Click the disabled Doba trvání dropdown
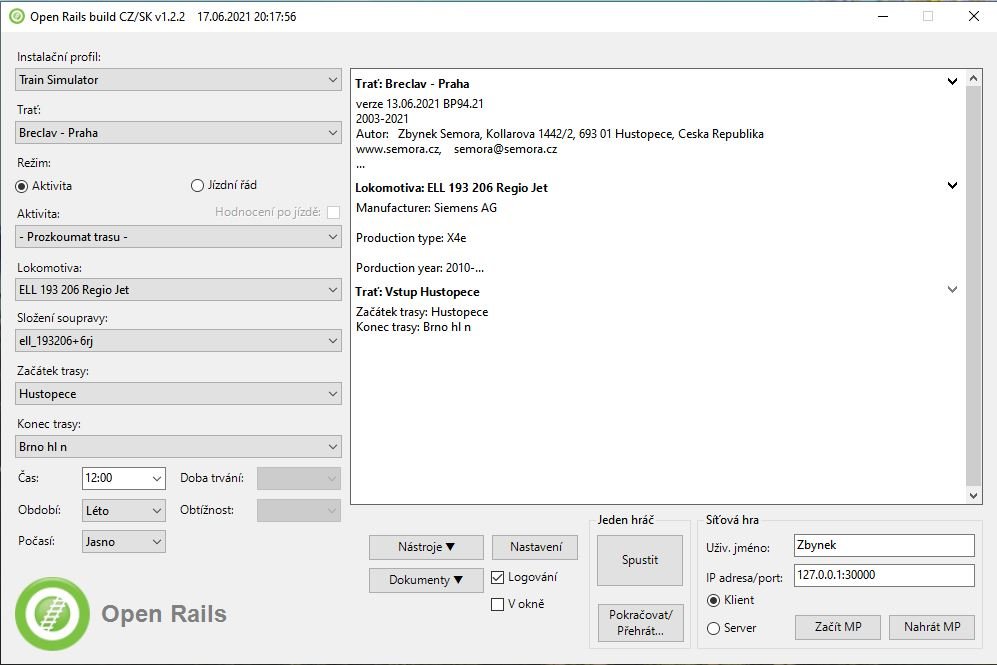 click(299, 478)
